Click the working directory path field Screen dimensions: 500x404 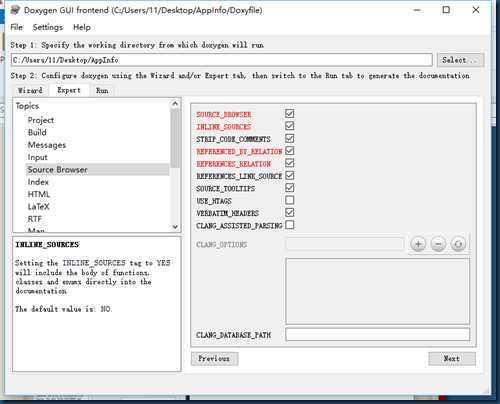pos(222,60)
